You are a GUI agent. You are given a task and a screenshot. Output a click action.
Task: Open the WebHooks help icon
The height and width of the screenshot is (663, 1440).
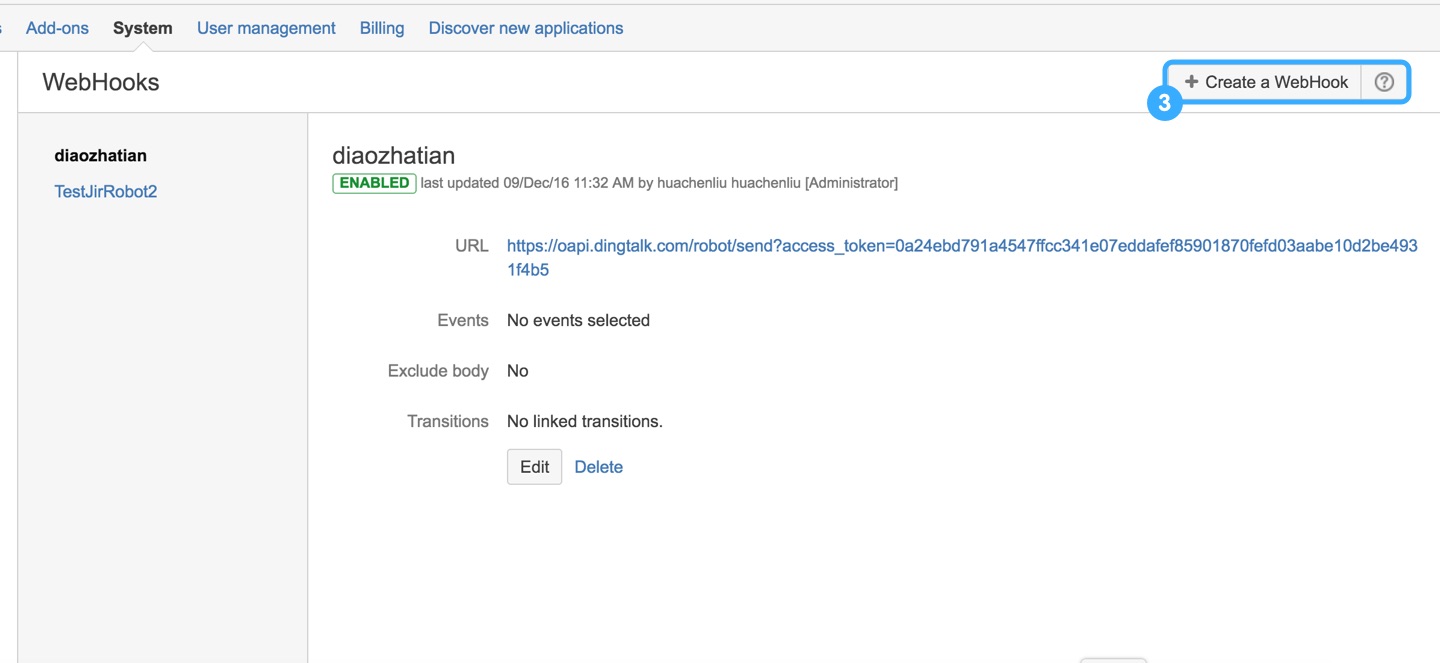pos(1384,82)
